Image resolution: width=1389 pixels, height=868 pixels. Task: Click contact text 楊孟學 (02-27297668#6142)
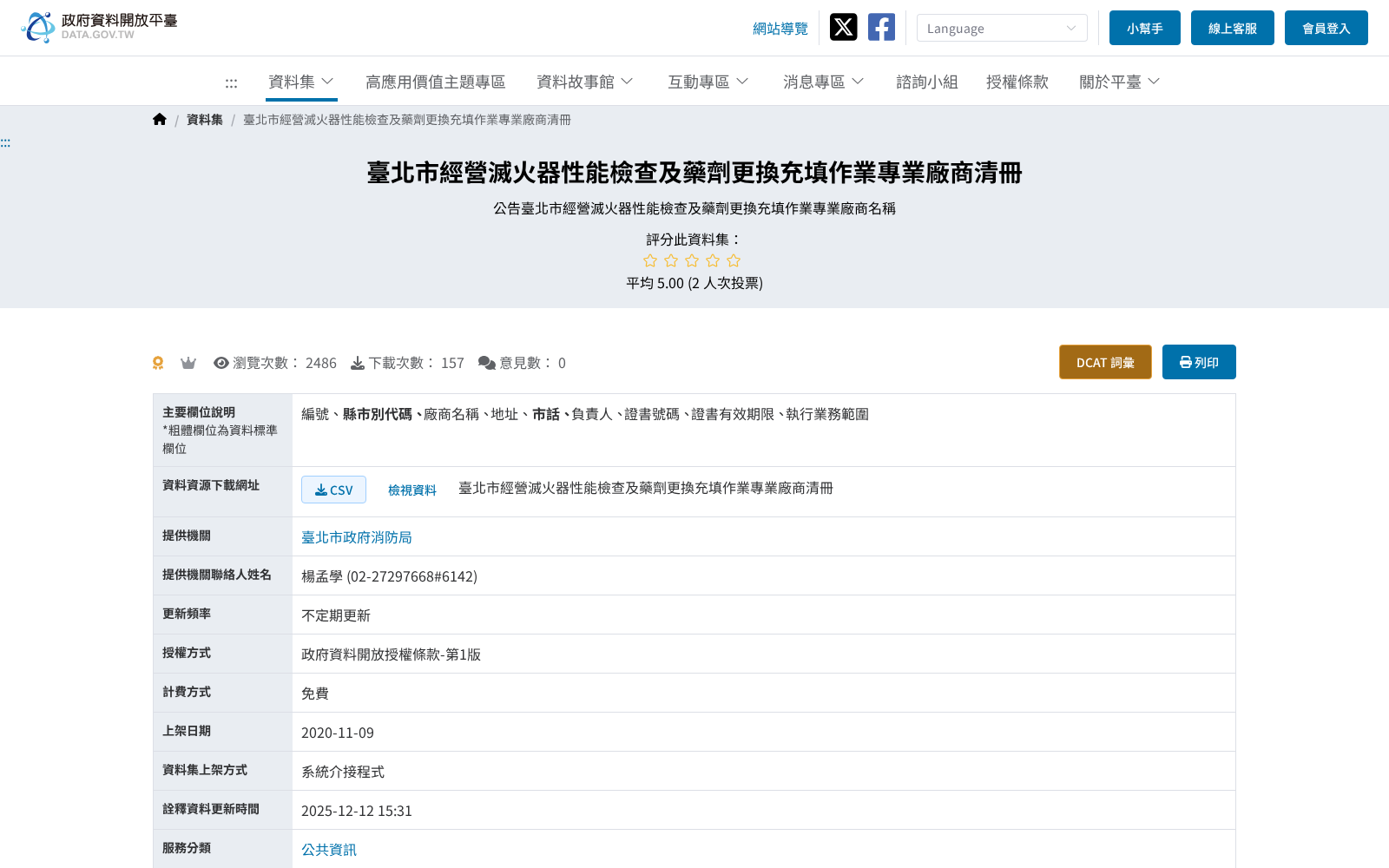(389, 576)
